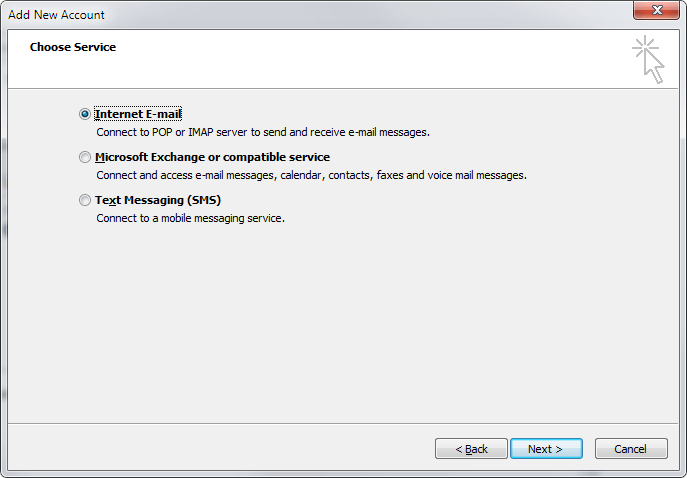Click the sparkle cursor icon in header

pos(648,59)
